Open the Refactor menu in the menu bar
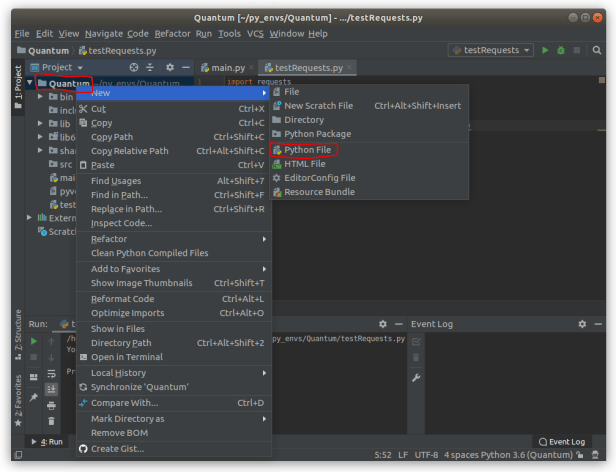Viewport: 616px width, 472px height. pyautogui.click(x=172, y=33)
